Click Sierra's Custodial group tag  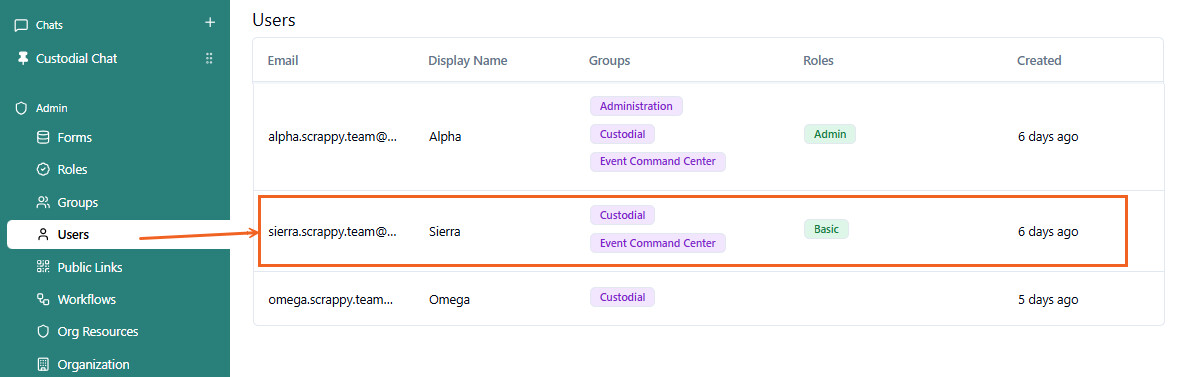[622, 215]
